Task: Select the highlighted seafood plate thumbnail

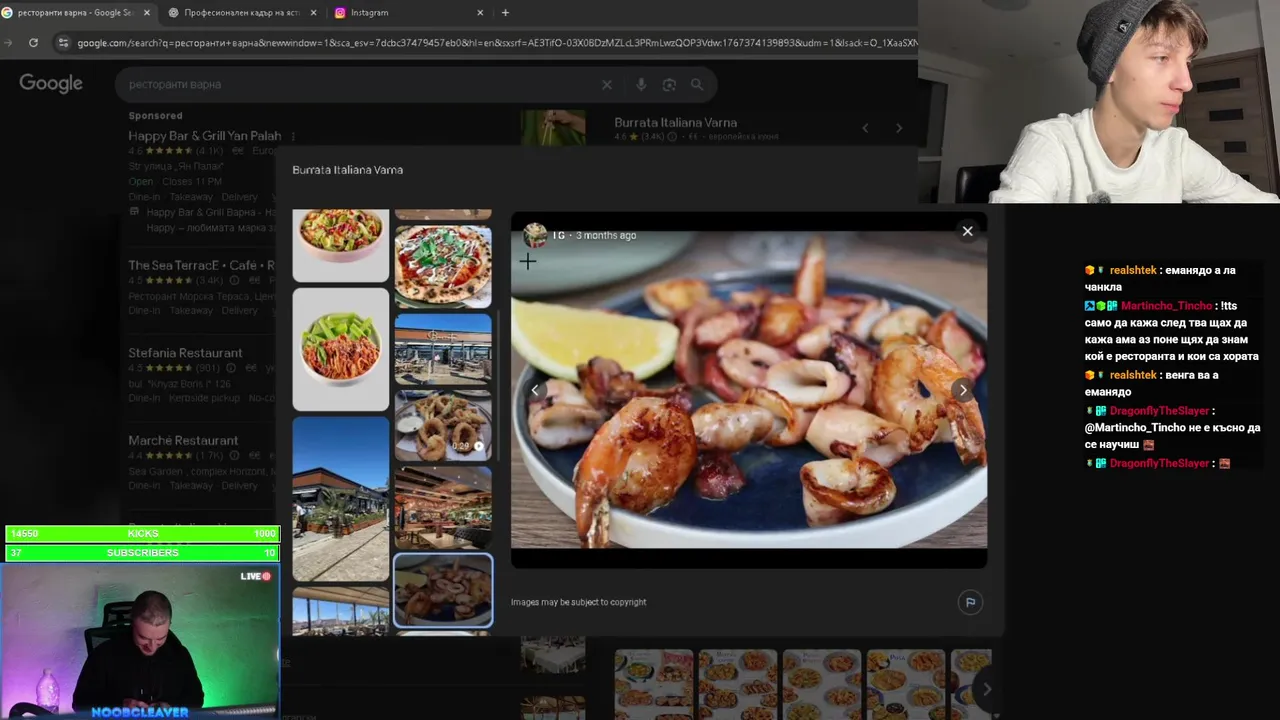Action: pos(443,590)
